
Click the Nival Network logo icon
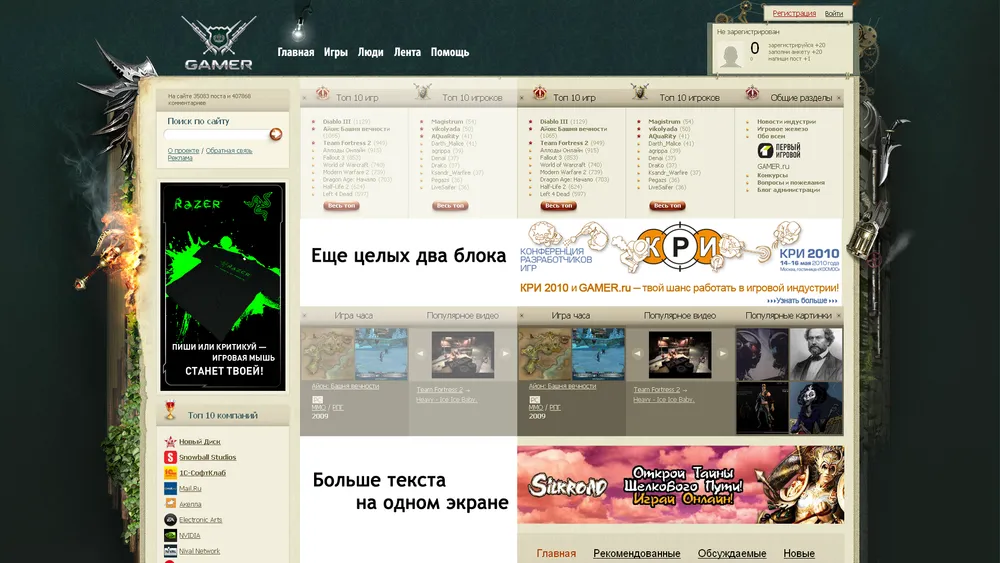pos(170,551)
